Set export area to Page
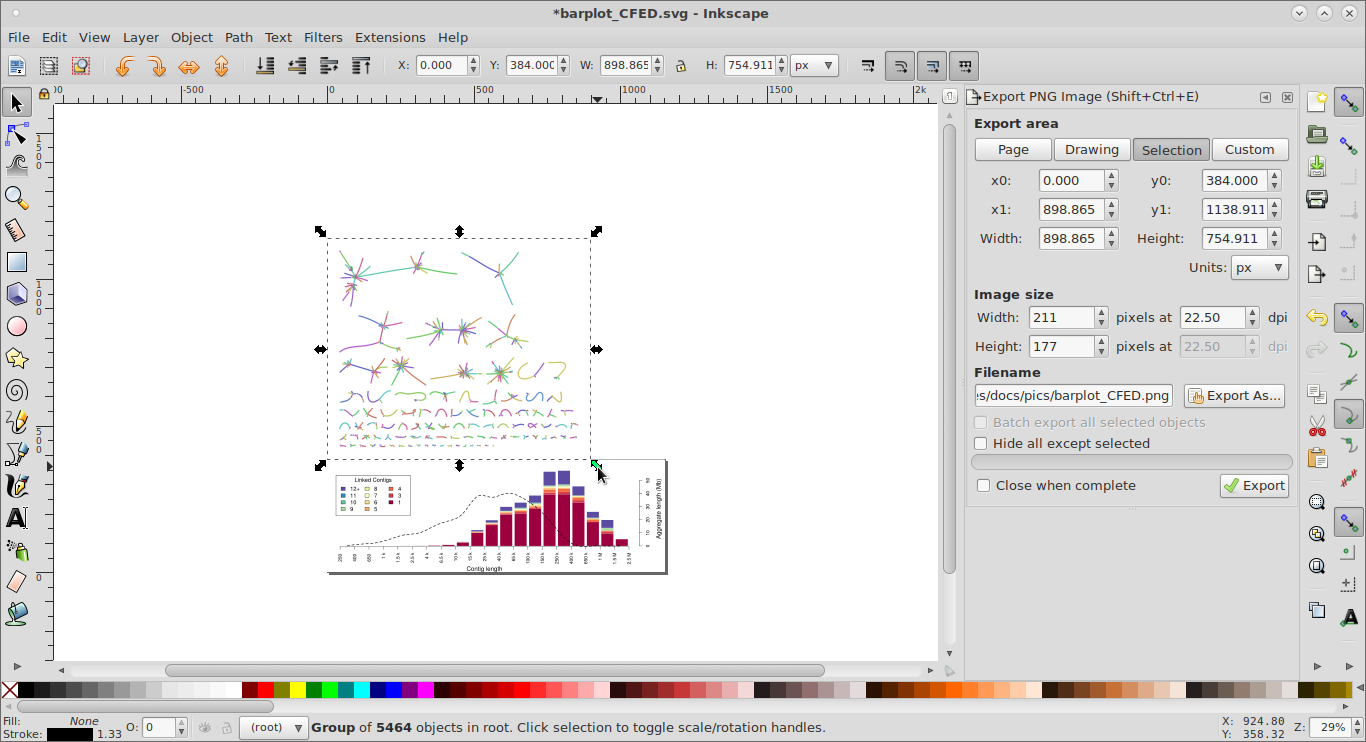 click(x=1013, y=150)
